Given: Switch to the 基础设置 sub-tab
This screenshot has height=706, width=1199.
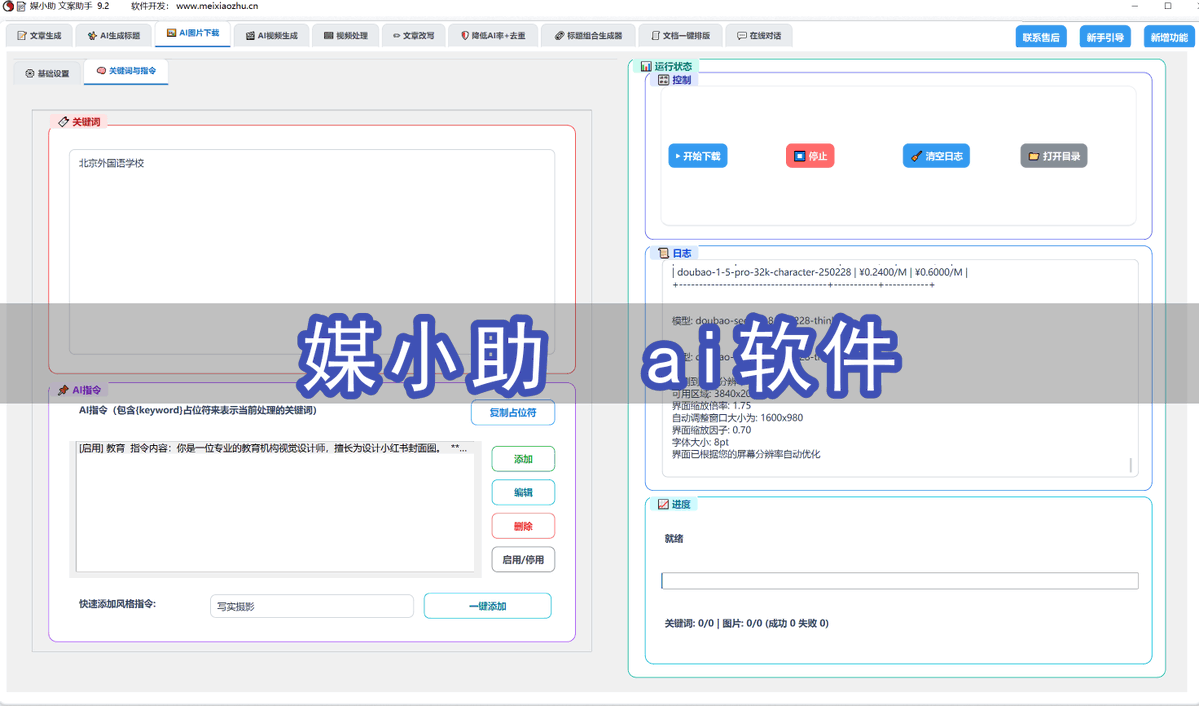Looking at the screenshot, I should click(x=47, y=73).
